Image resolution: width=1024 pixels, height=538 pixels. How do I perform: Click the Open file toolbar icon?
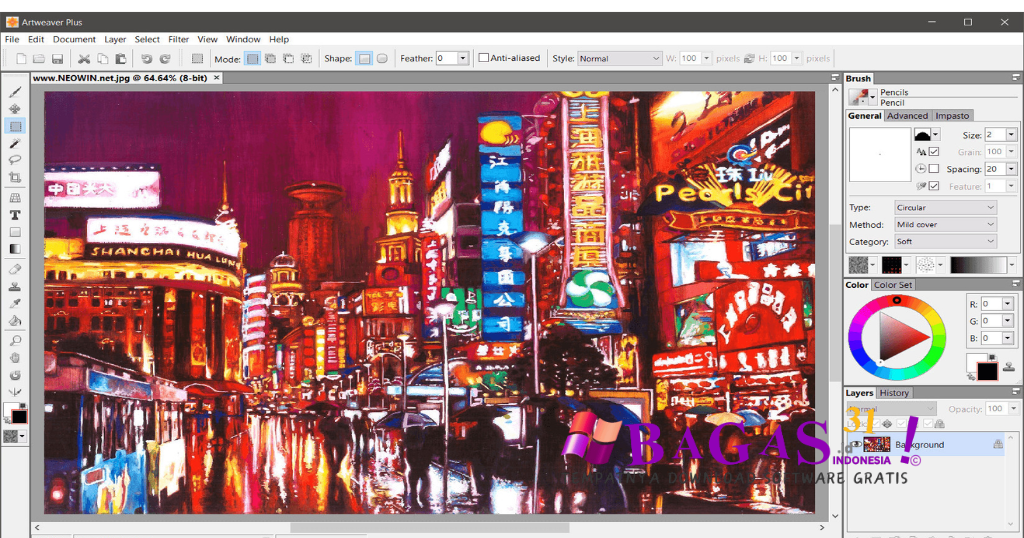[39, 59]
